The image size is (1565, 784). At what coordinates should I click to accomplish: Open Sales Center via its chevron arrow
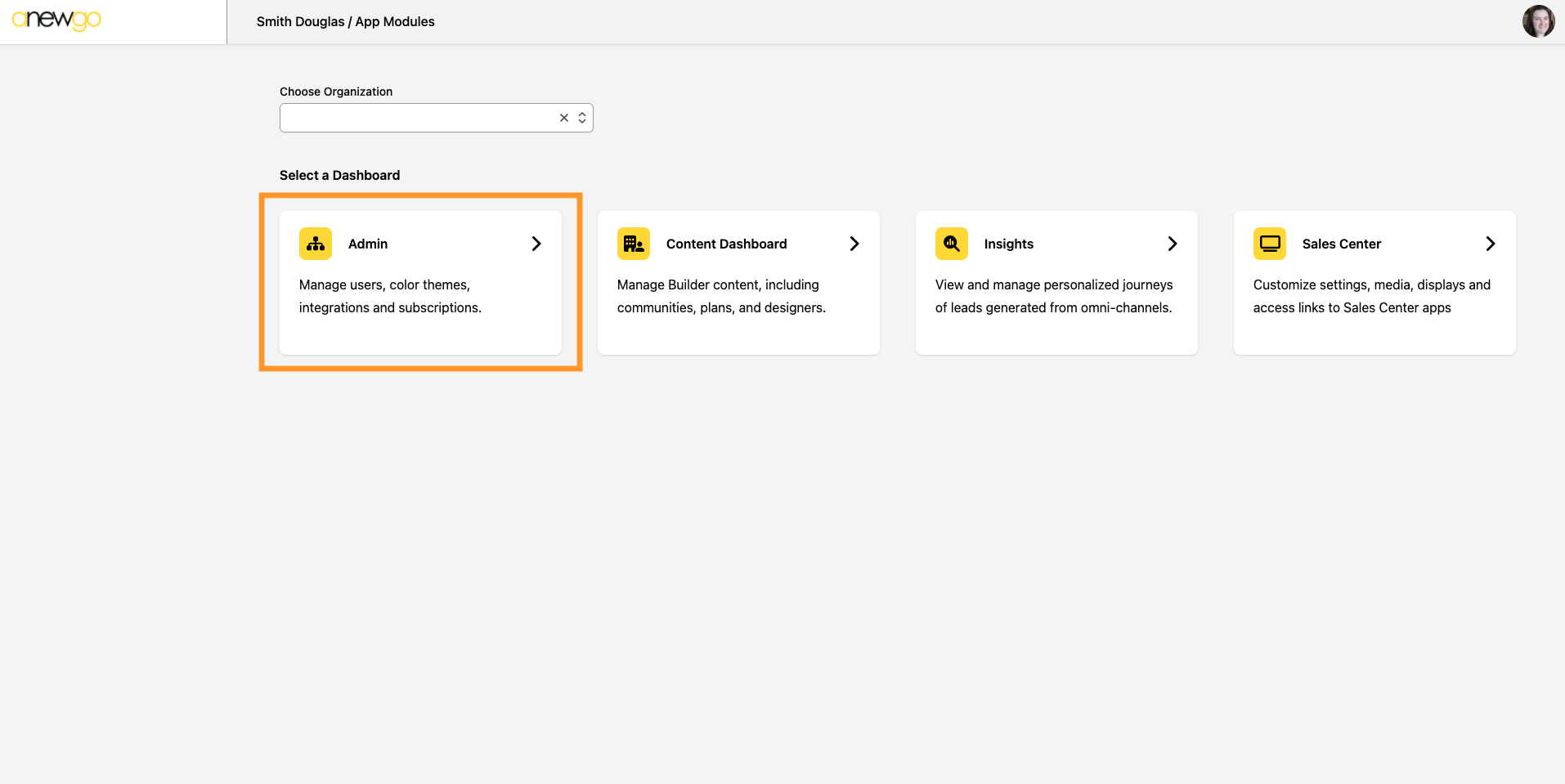coord(1491,244)
